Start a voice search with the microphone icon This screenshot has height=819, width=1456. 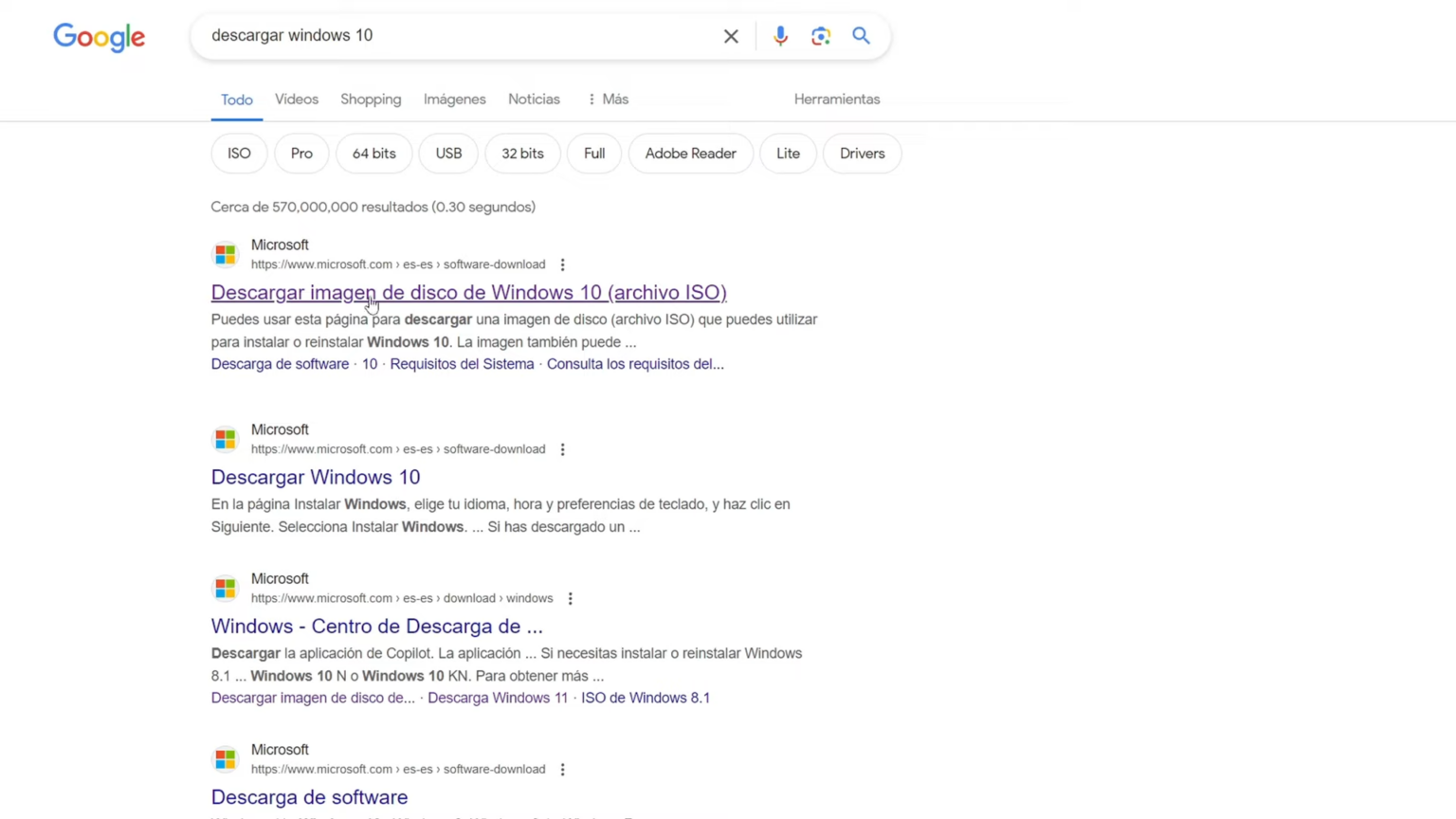click(780, 36)
